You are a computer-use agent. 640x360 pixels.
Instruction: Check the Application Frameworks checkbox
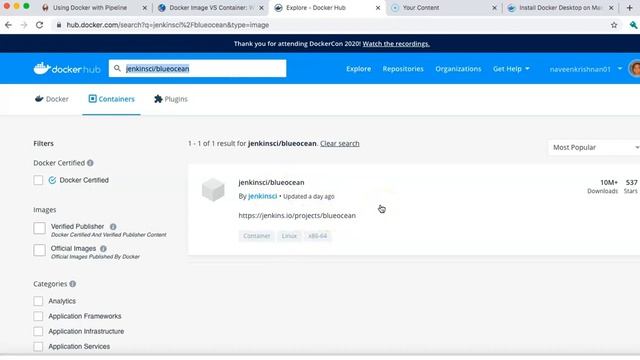click(x=38, y=316)
